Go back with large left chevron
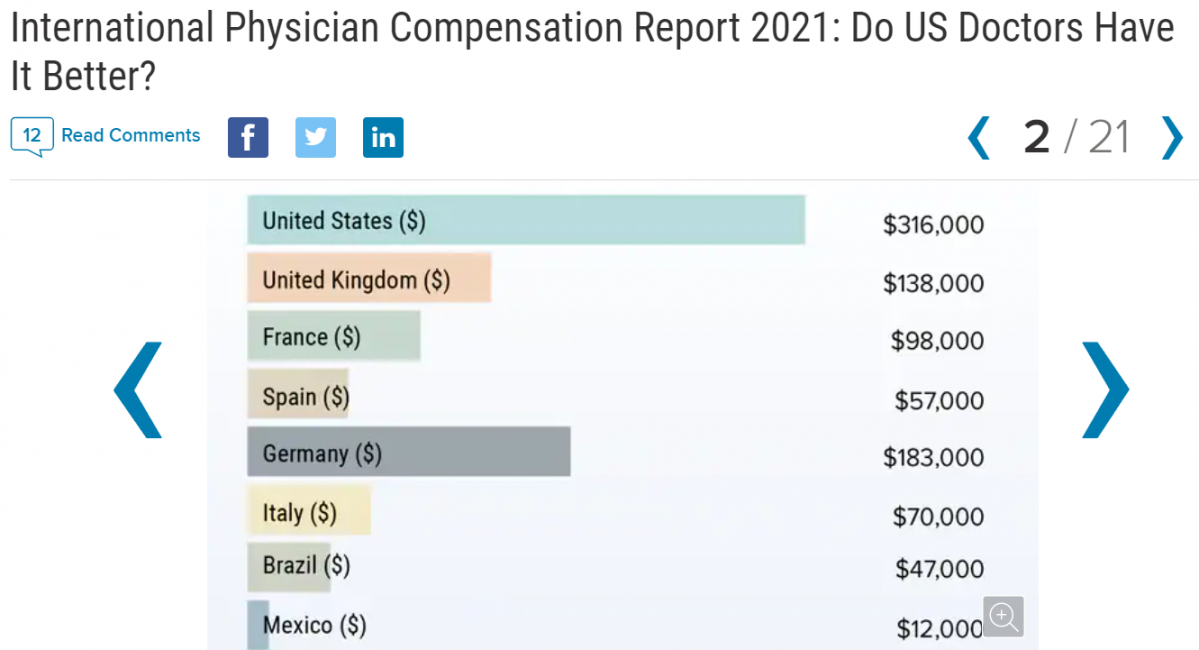The height and width of the screenshot is (650, 1199). [x=137, y=390]
